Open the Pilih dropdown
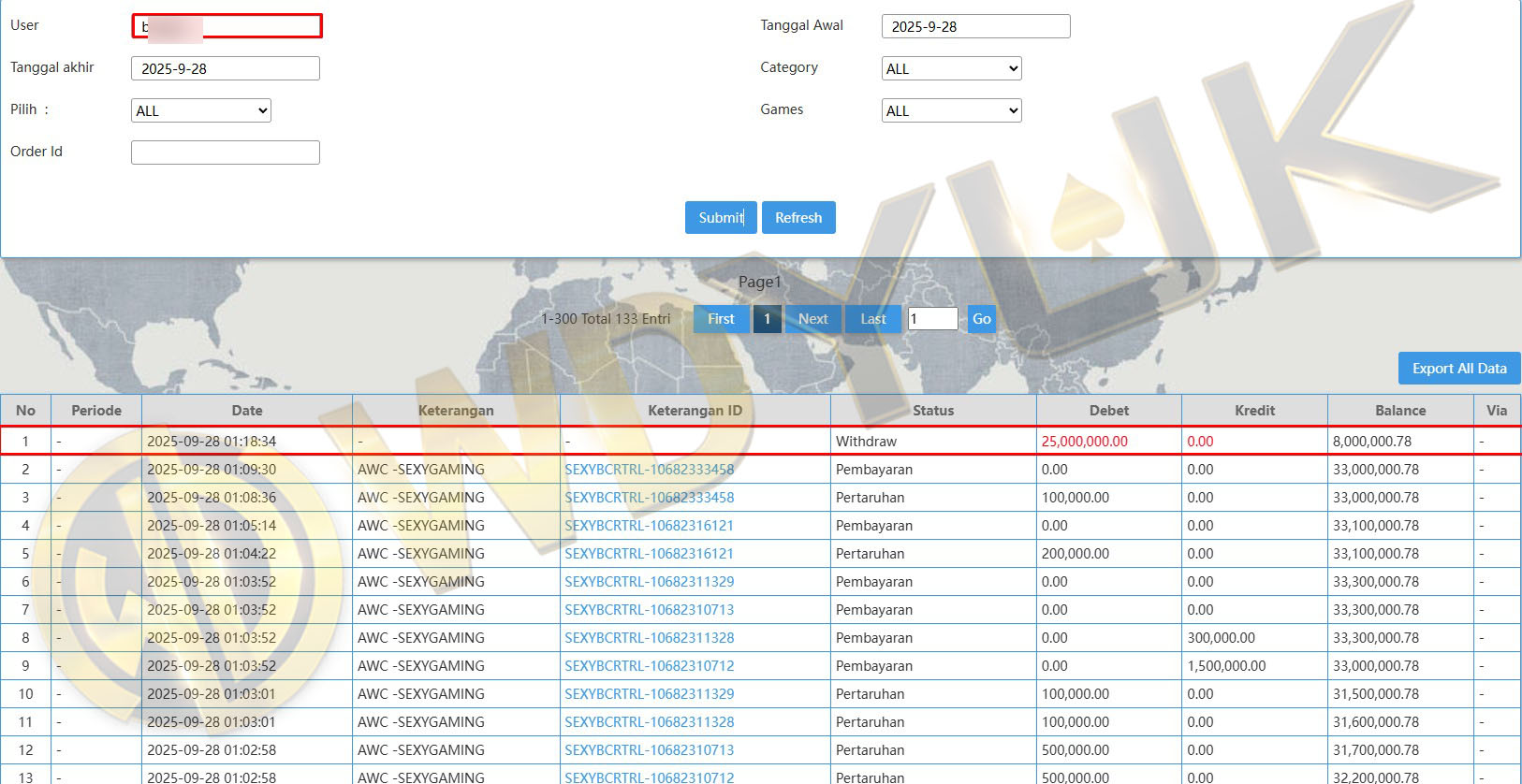This screenshot has width=1522, height=784. coord(200,111)
